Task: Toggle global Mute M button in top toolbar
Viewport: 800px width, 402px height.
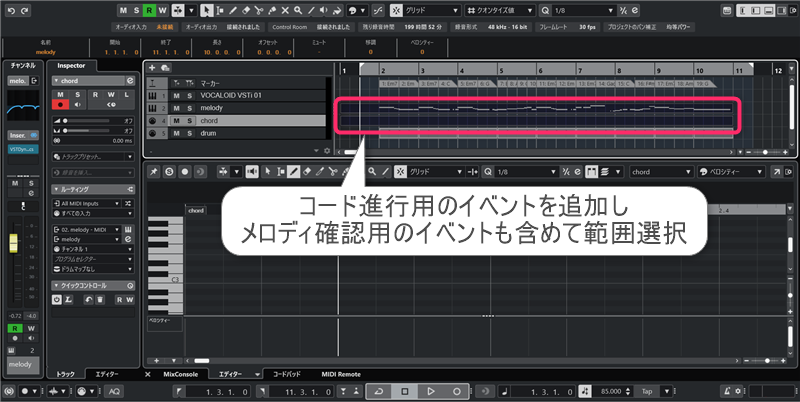Action: point(123,10)
